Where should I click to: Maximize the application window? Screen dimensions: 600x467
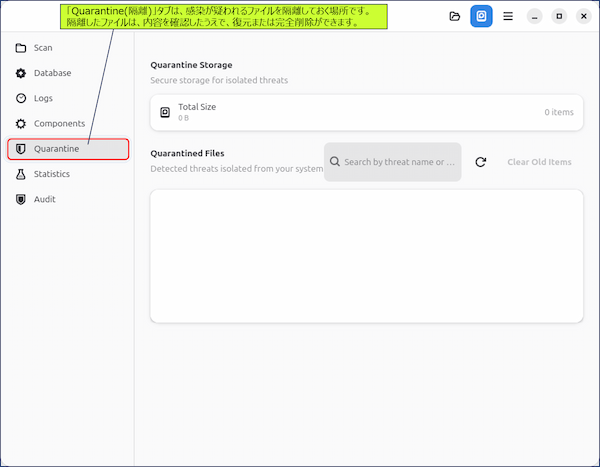point(559,16)
